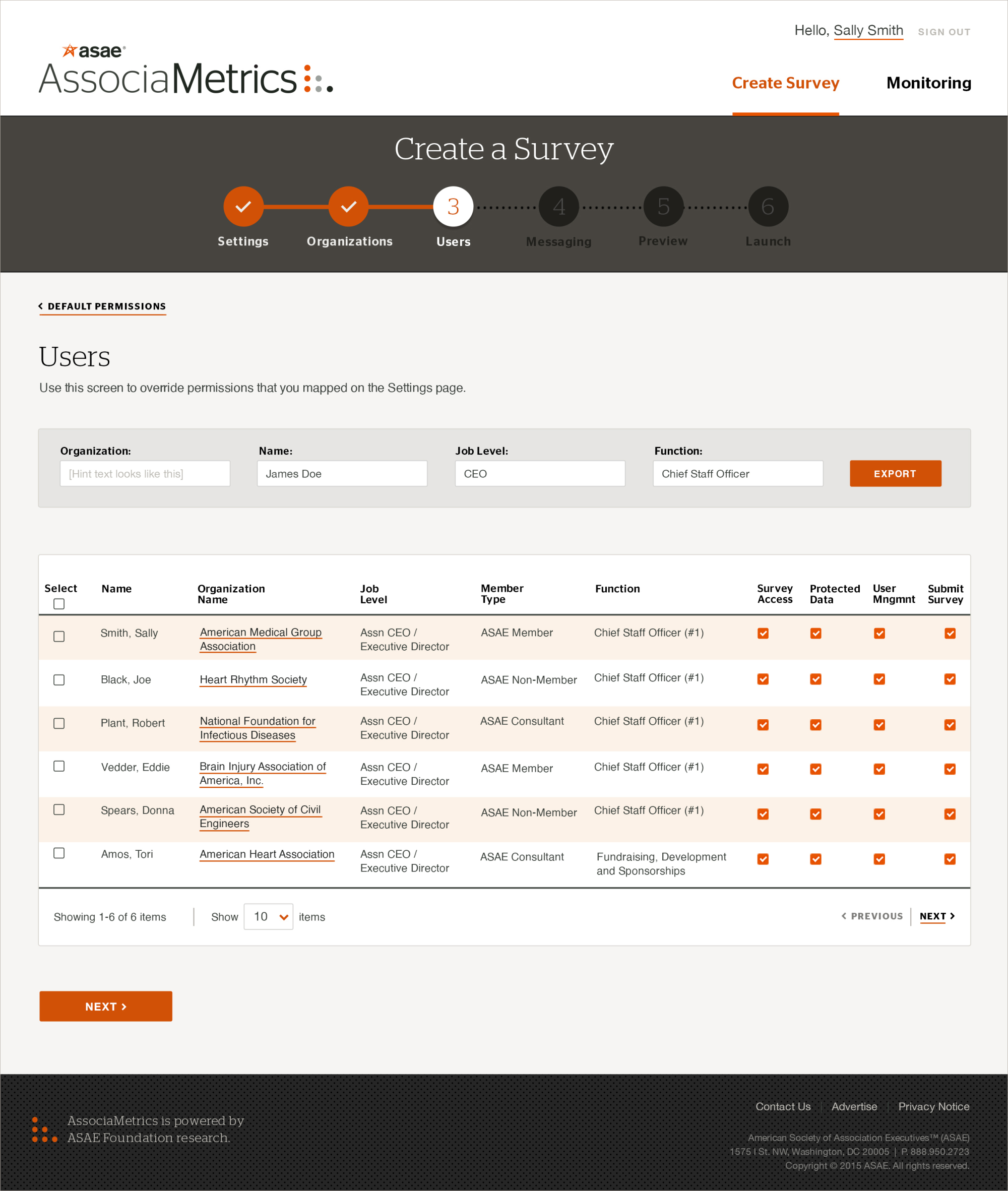Viewport: 1008px width, 1191px height.
Task: Open Advertise footer link
Action: 854,1106
